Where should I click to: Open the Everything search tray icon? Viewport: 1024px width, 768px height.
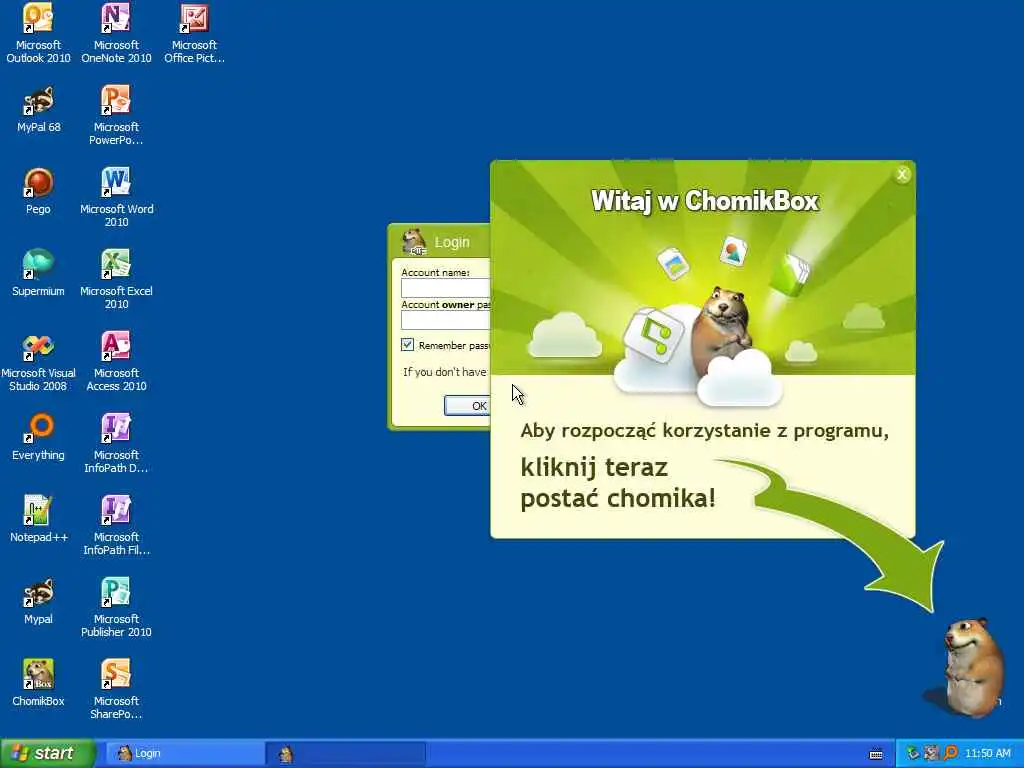950,754
